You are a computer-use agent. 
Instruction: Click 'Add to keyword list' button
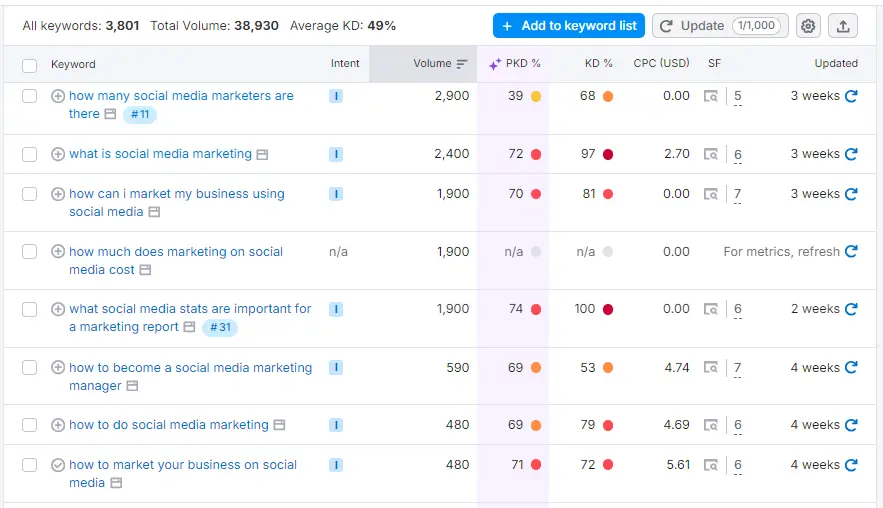(x=568, y=26)
